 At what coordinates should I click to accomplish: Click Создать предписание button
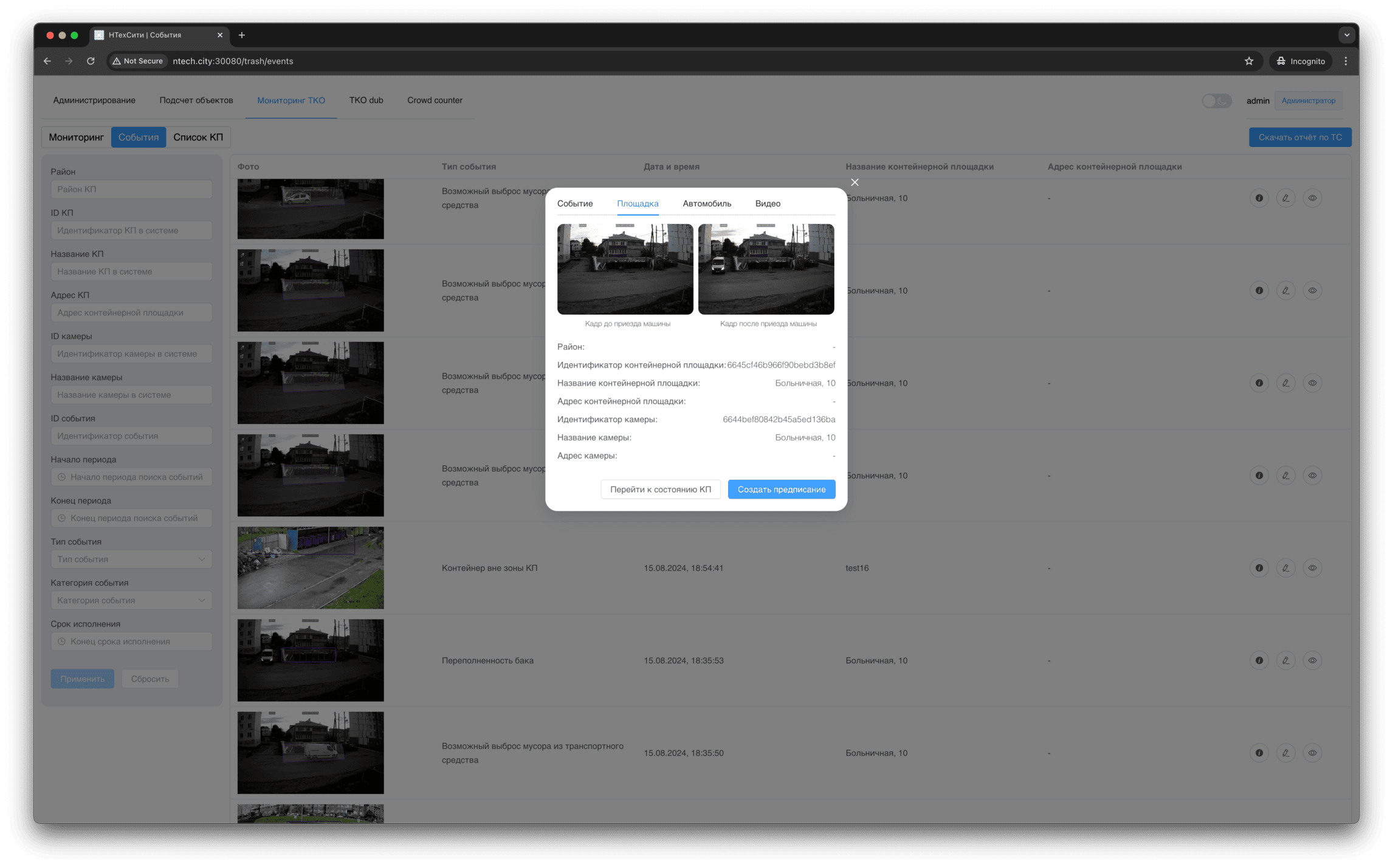pos(781,489)
